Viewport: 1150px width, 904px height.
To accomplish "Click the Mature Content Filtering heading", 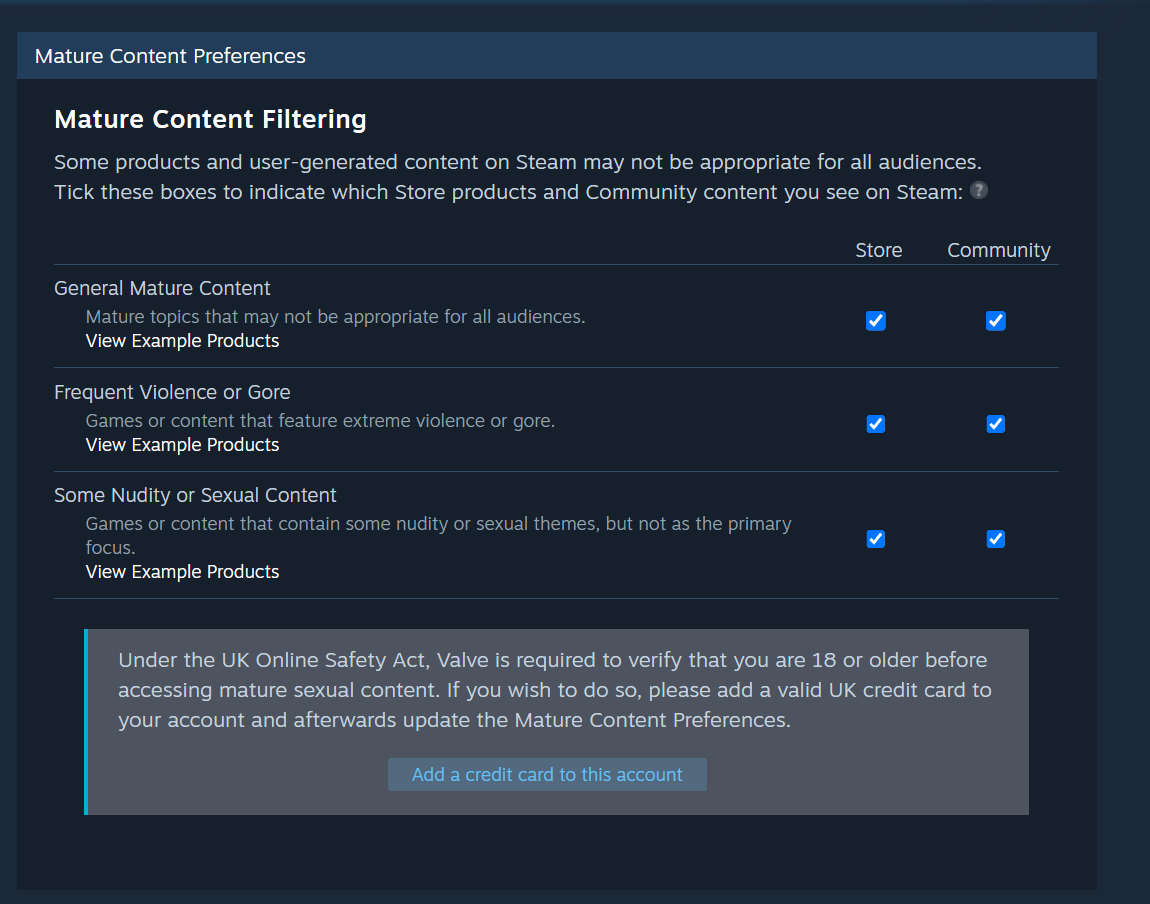I will (x=210, y=119).
